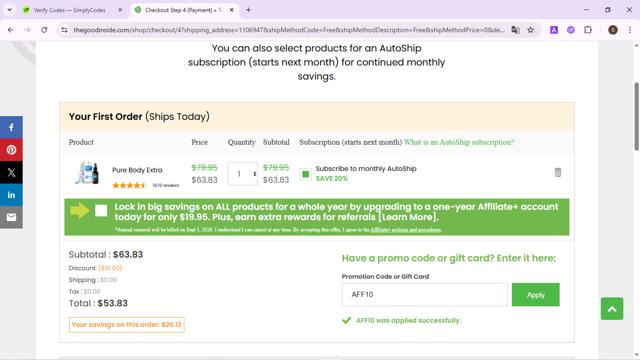Close the Verify Codes tab
Screen dimensions: 640x360
click(120, 10)
